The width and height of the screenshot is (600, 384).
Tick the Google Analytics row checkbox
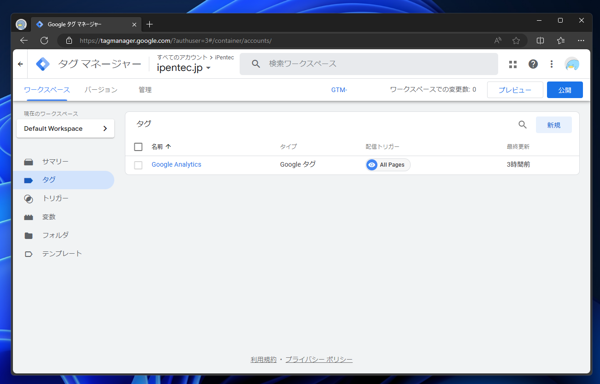click(x=138, y=165)
